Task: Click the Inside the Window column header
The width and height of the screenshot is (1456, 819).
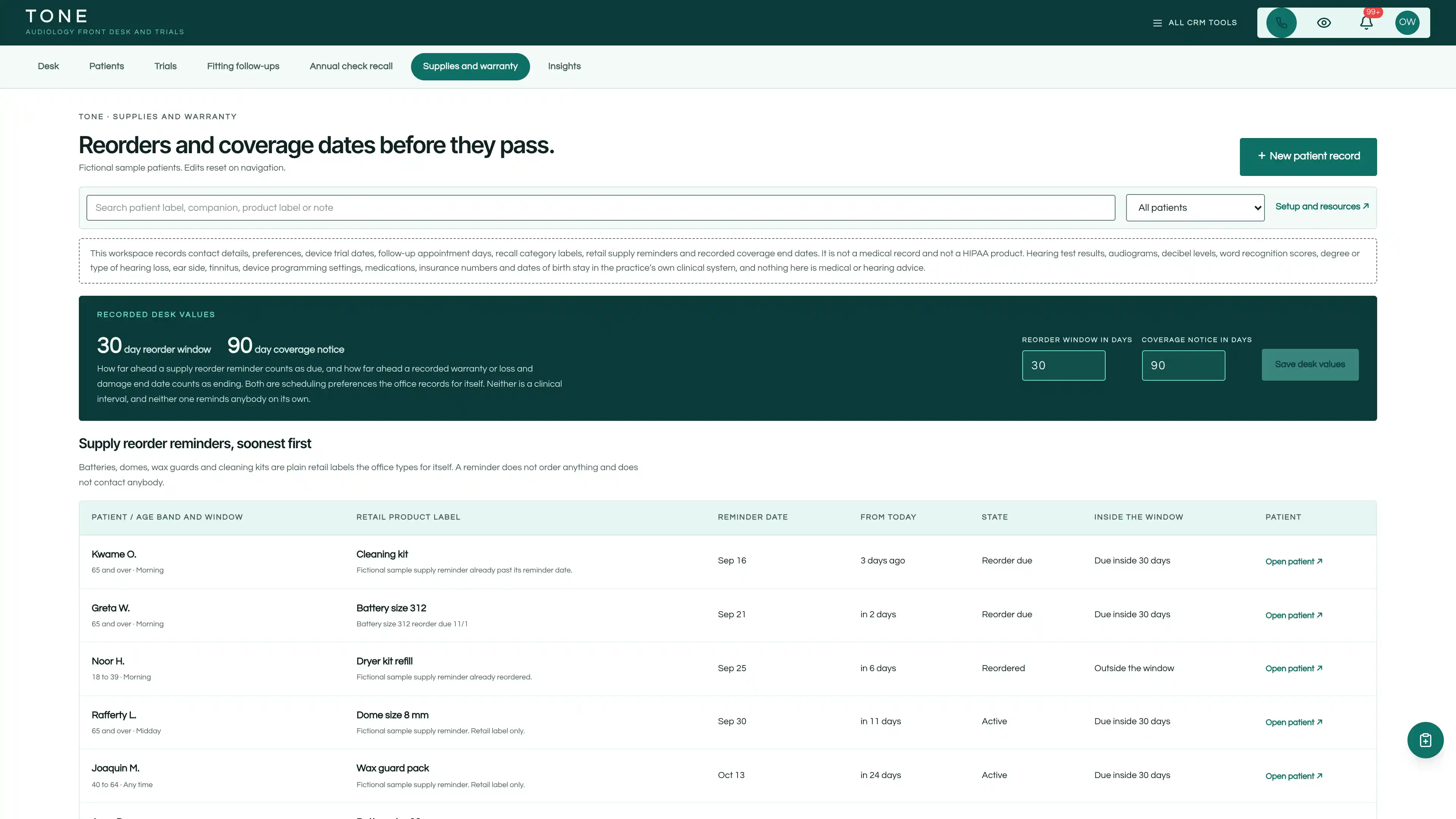Action: [x=1138, y=516]
